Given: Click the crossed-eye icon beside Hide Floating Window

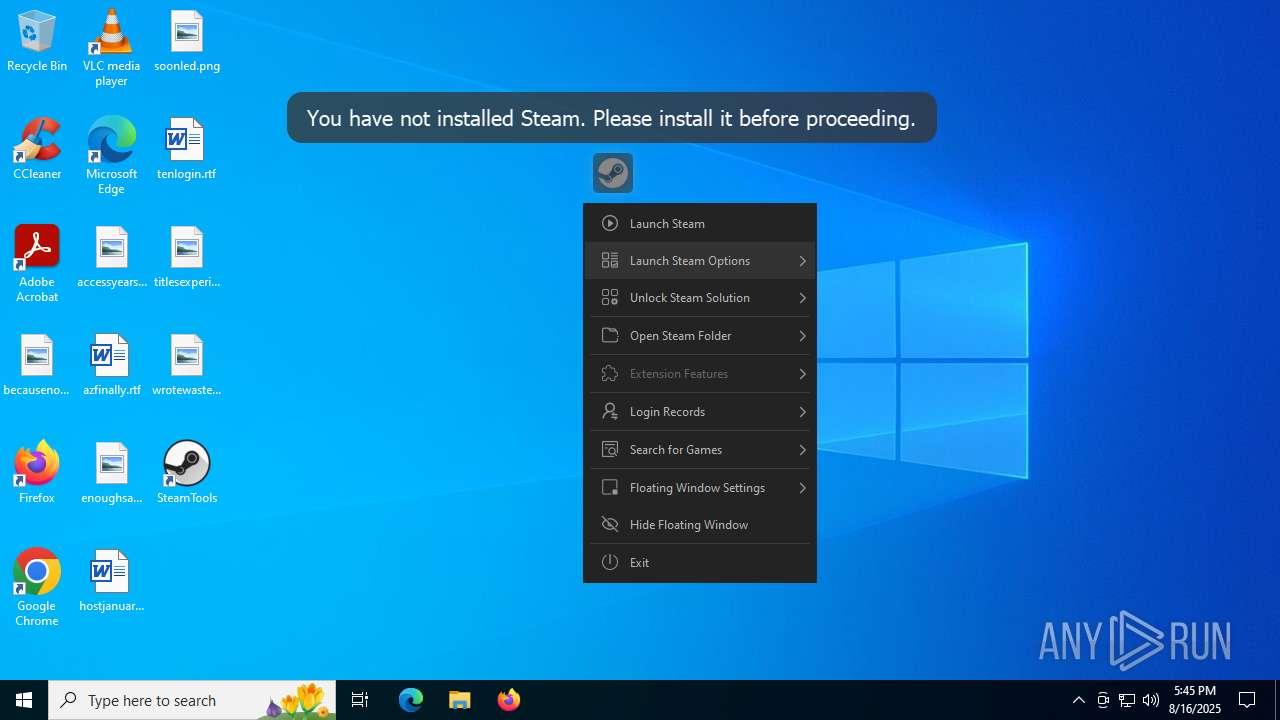Looking at the screenshot, I should click(610, 525).
